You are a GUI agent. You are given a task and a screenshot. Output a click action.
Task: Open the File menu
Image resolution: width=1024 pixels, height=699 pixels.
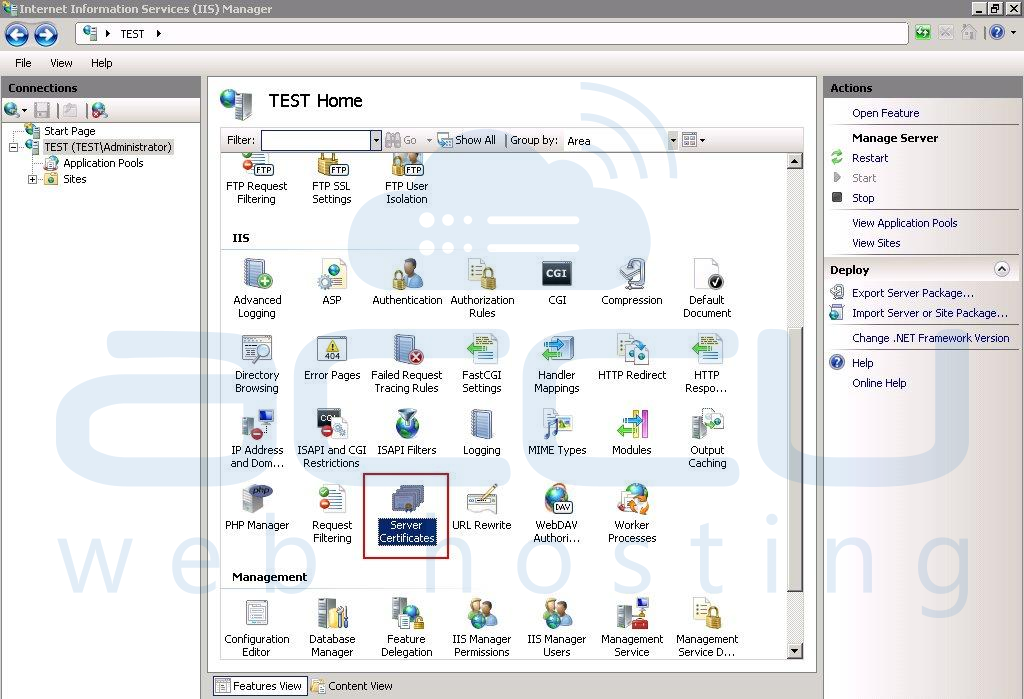point(23,63)
